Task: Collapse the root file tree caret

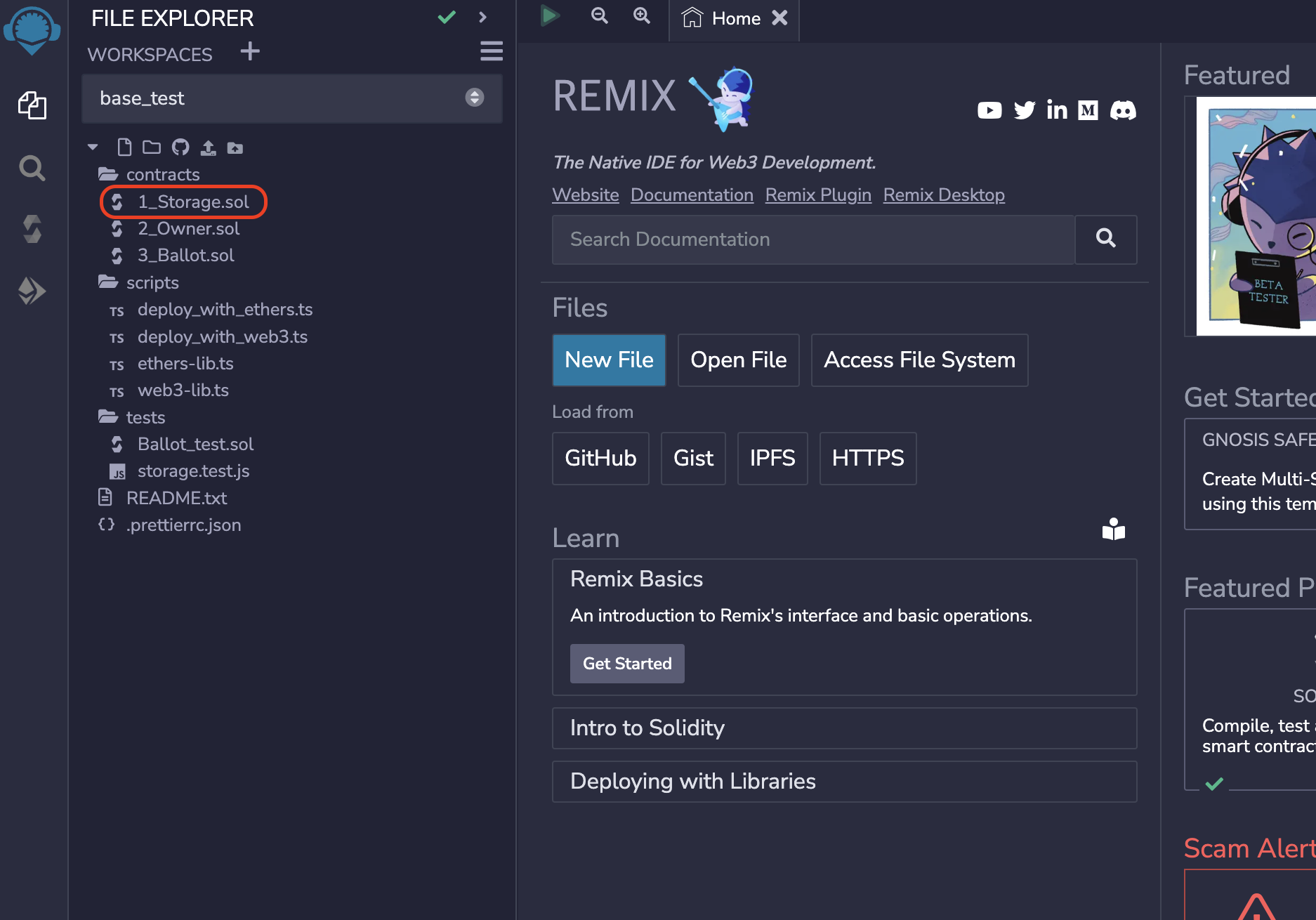Action: tap(93, 147)
